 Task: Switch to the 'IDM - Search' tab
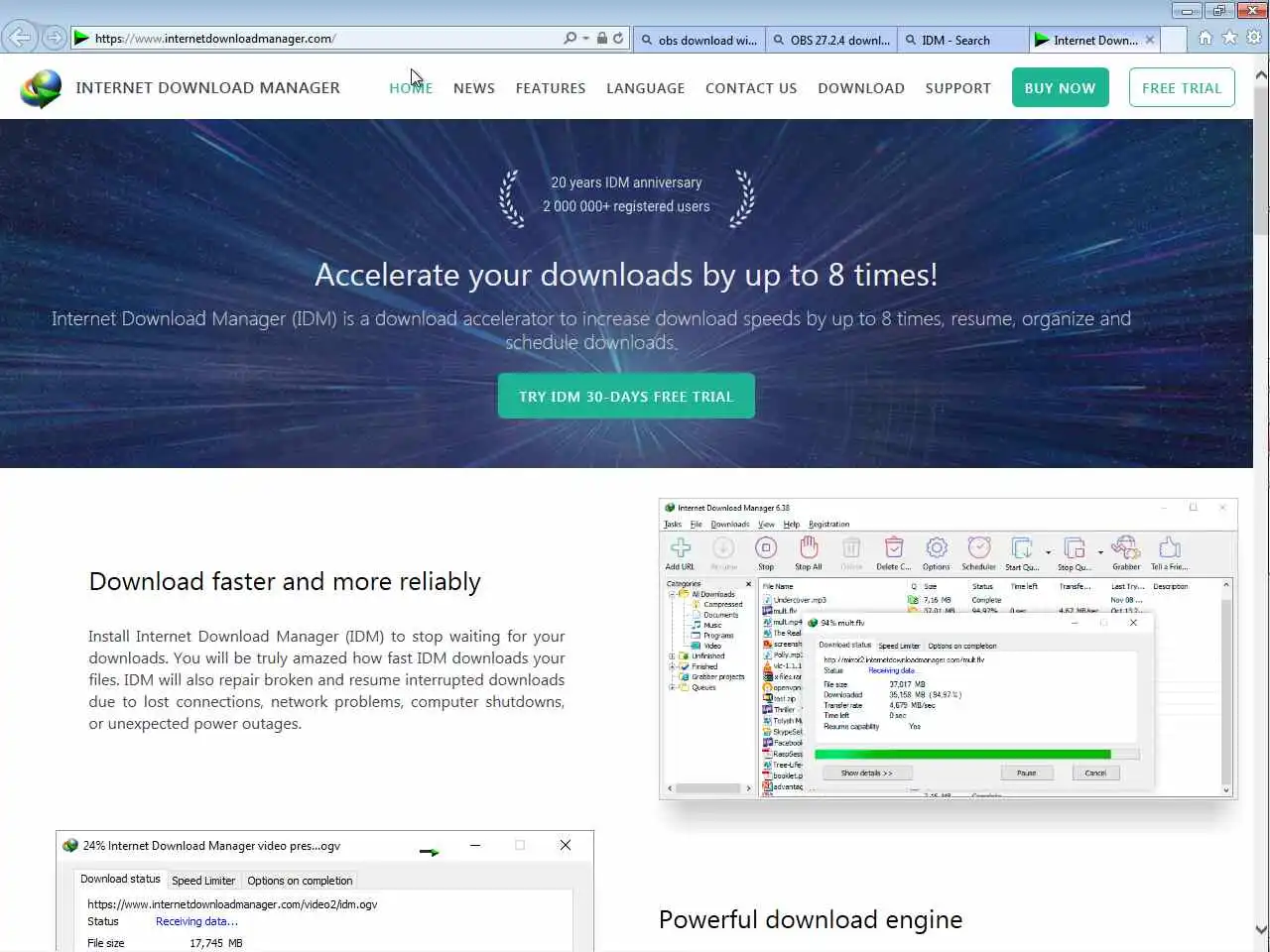tap(962, 40)
